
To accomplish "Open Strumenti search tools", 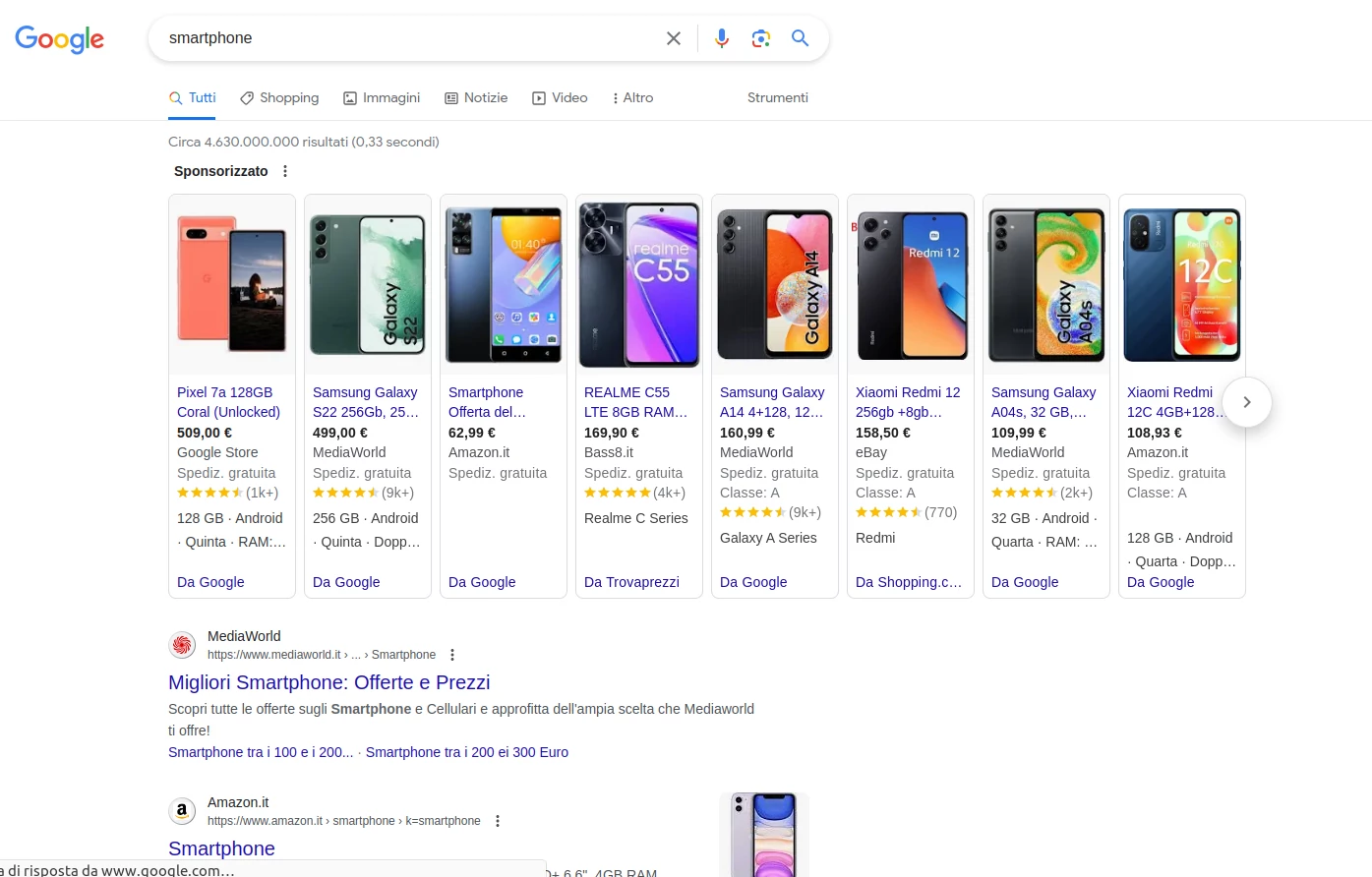I will tap(777, 97).
